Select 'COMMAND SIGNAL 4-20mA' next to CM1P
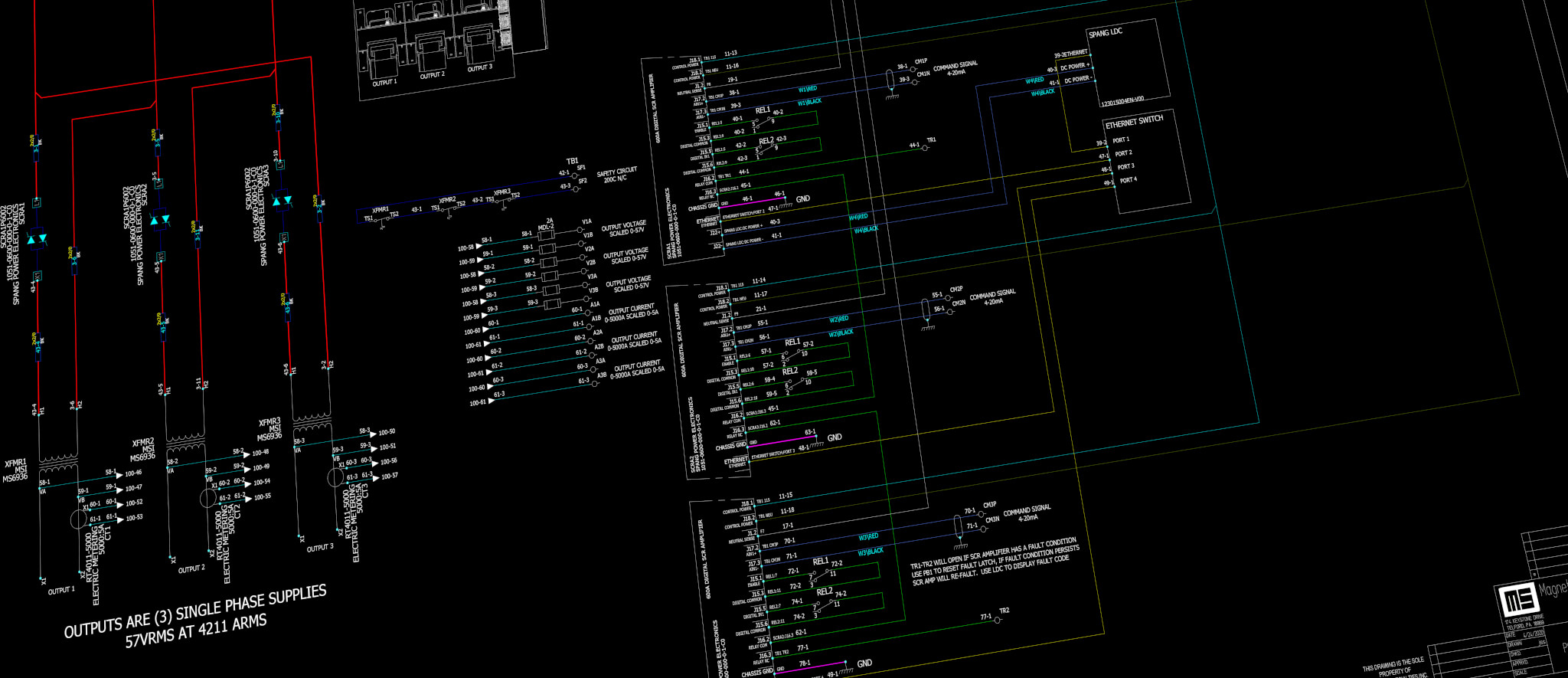1568x678 pixels. tap(955, 68)
